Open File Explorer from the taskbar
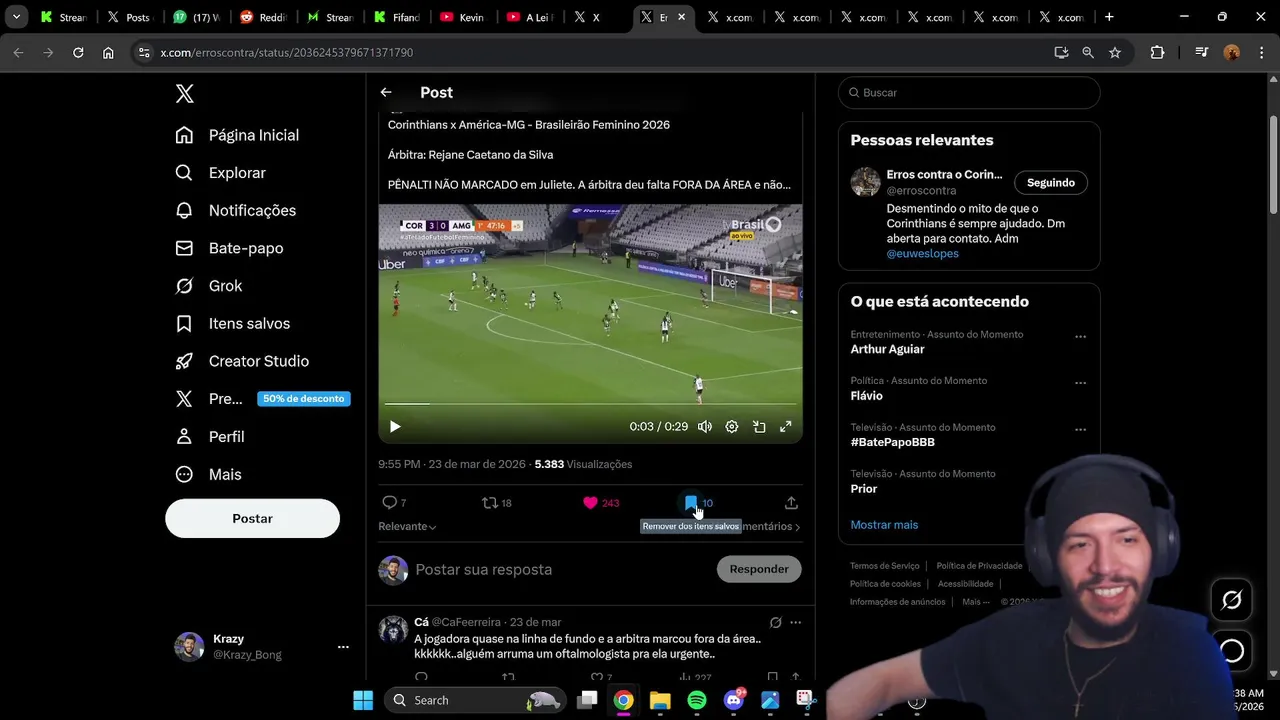Viewport: 1280px width, 720px height. tap(660, 700)
